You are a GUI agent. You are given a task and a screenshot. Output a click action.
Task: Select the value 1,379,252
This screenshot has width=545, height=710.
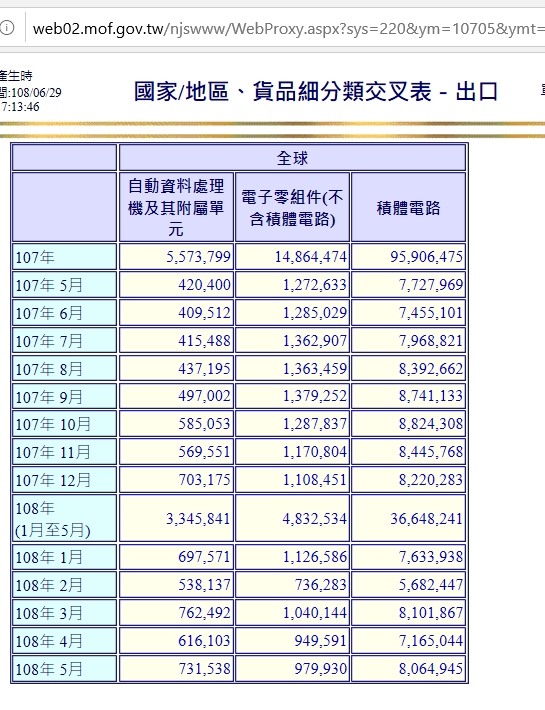(x=315, y=396)
